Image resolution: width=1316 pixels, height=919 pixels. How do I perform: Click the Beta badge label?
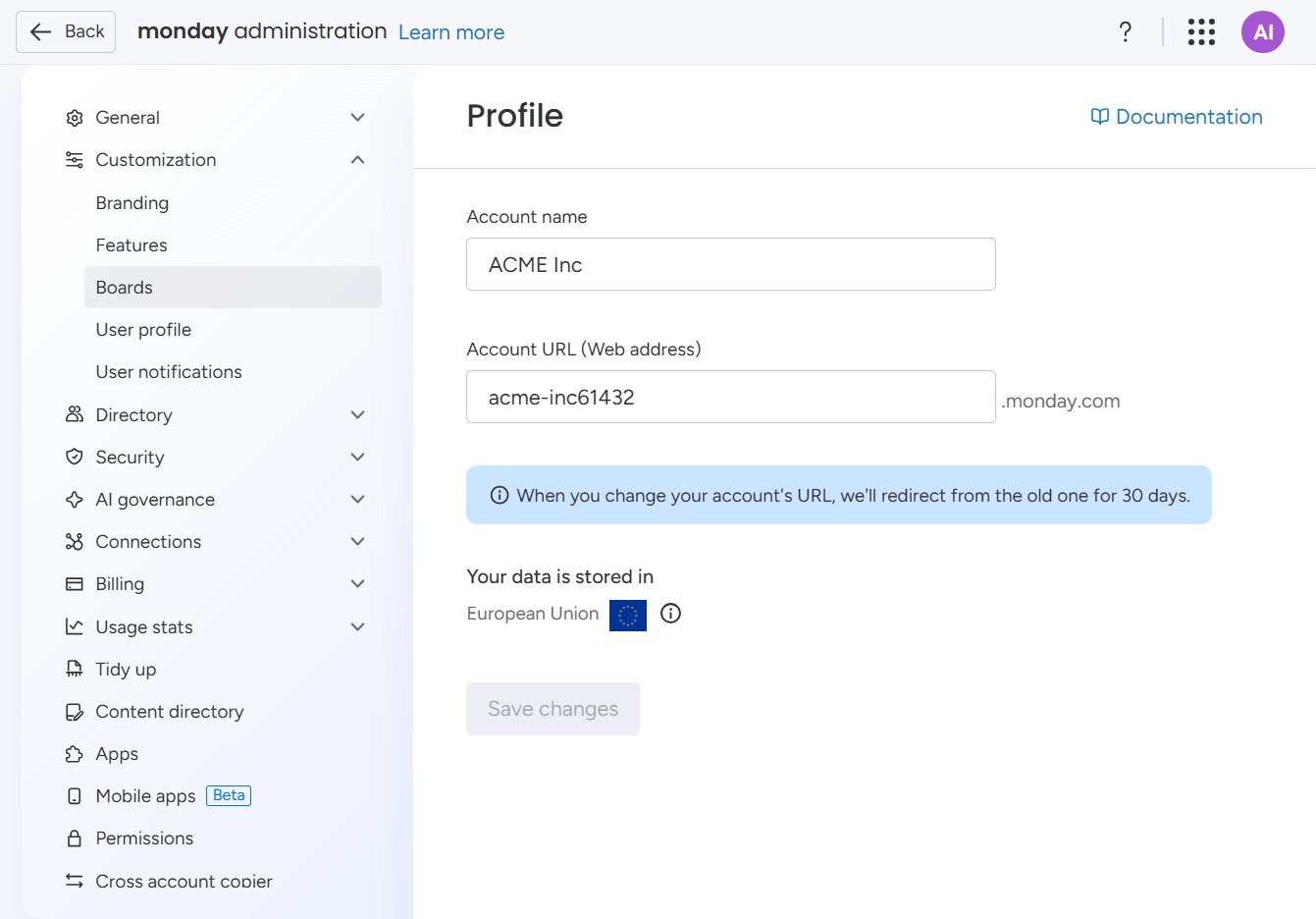point(229,795)
